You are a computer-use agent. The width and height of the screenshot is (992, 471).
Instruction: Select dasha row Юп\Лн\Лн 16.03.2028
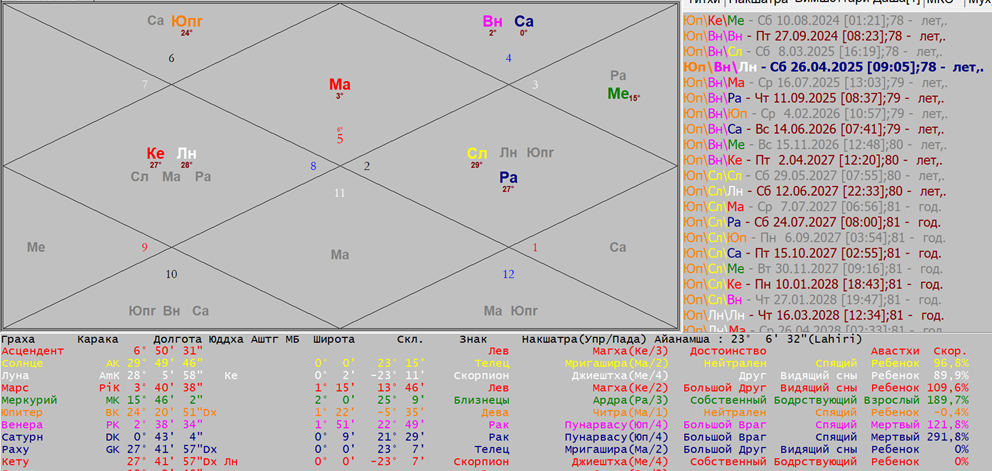coord(812,315)
